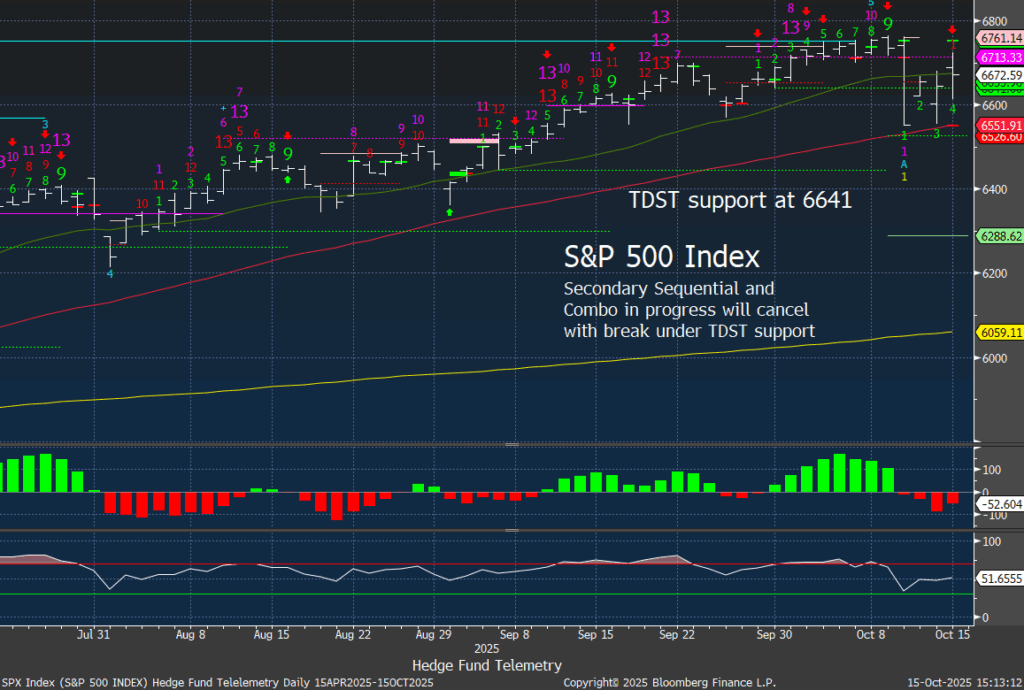Click the pink highlighted bar before Sep 8

coord(473,141)
